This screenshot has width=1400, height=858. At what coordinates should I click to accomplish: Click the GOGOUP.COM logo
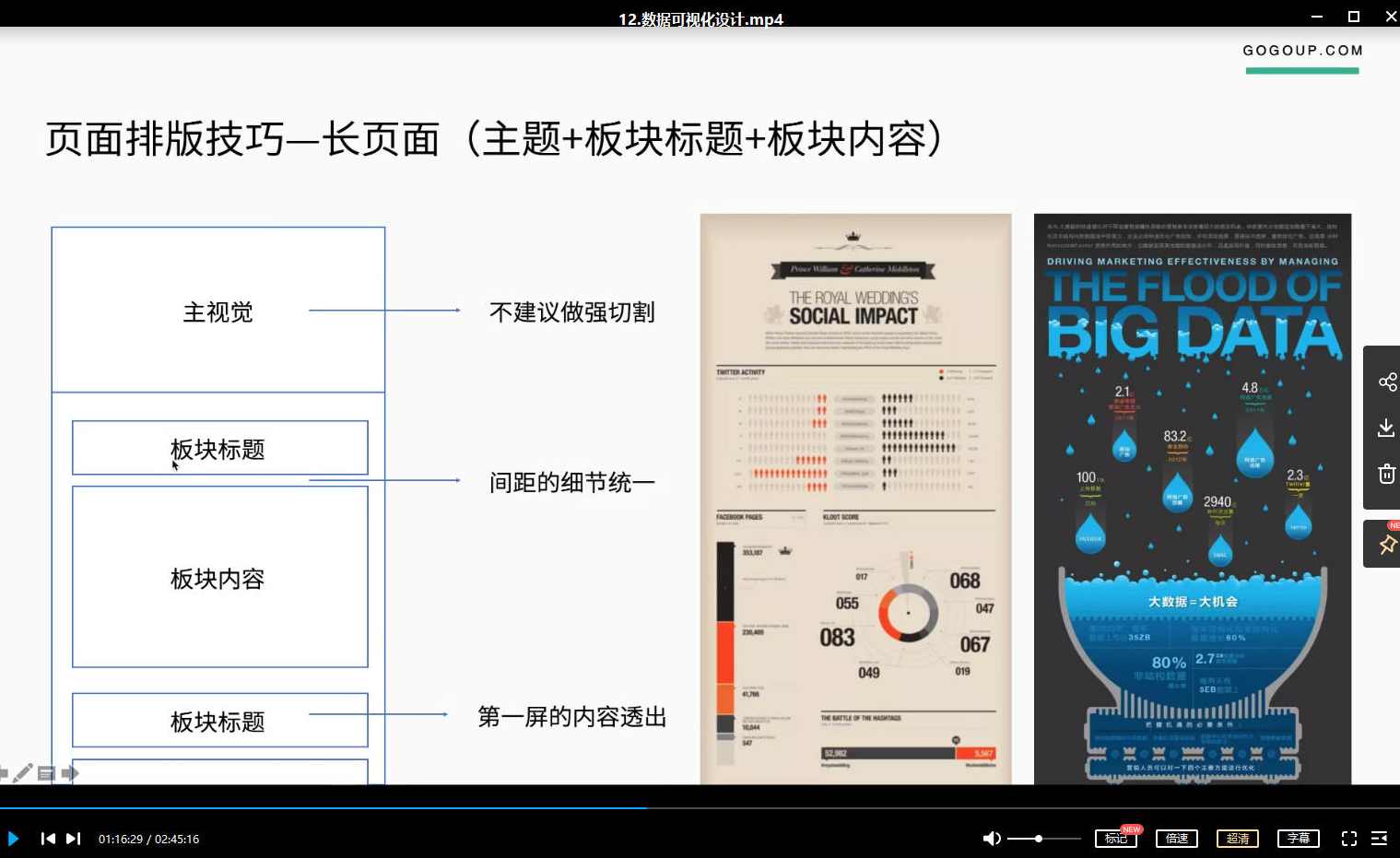[1301, 51]
